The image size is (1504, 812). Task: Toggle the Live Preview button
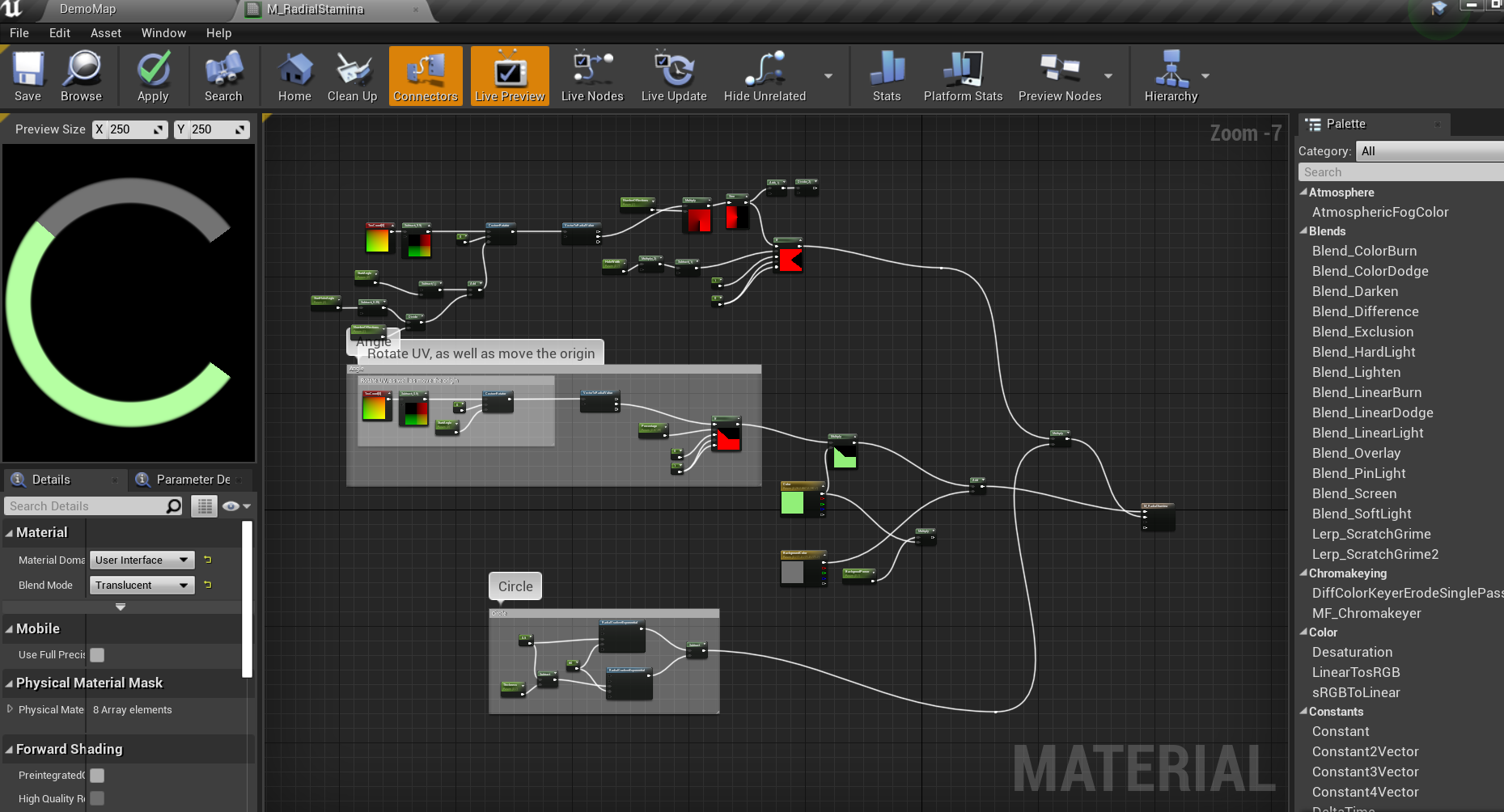[x=510, y=76]
